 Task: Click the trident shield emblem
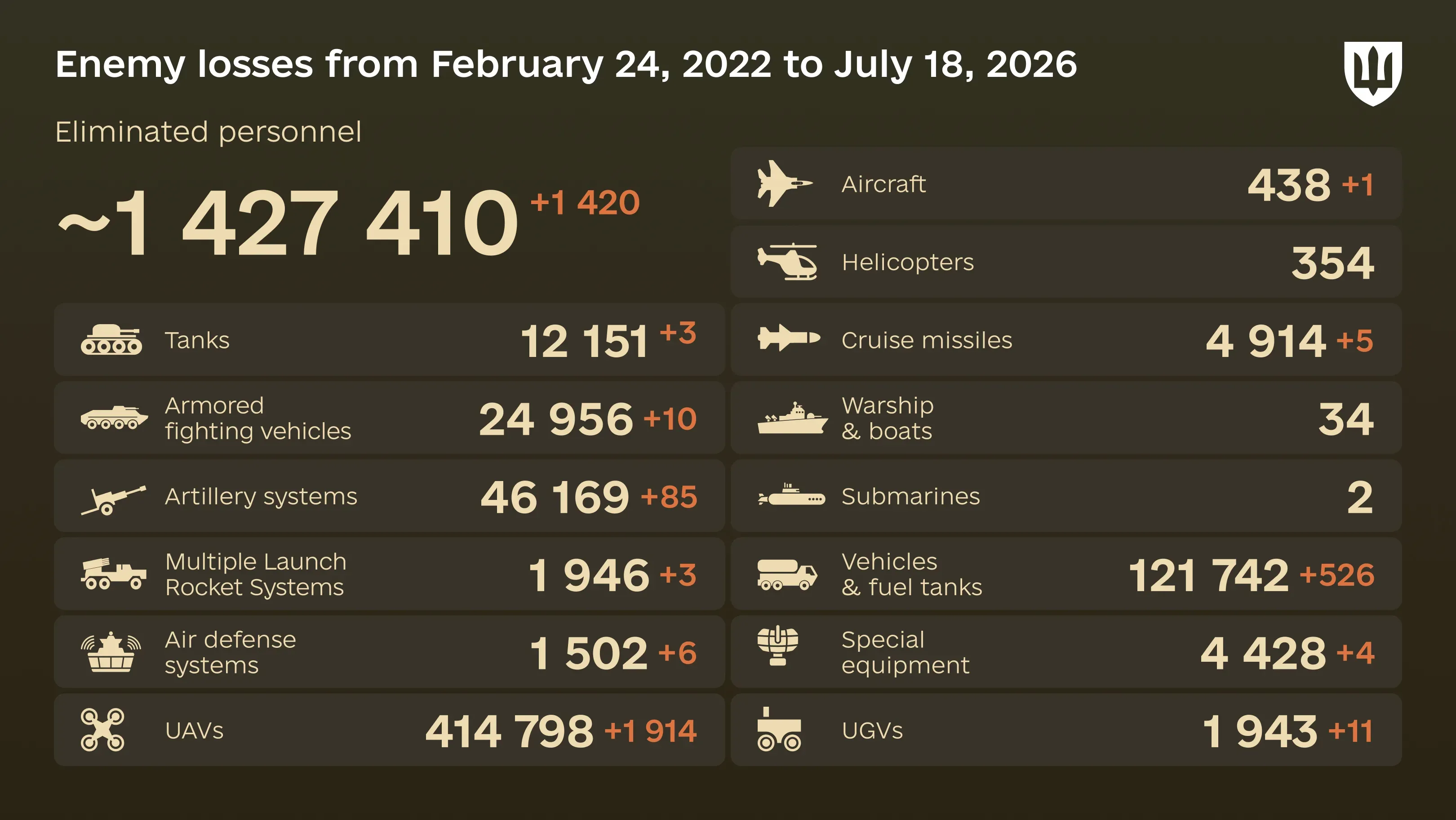pyautogui.click(x=1373, y=74)
